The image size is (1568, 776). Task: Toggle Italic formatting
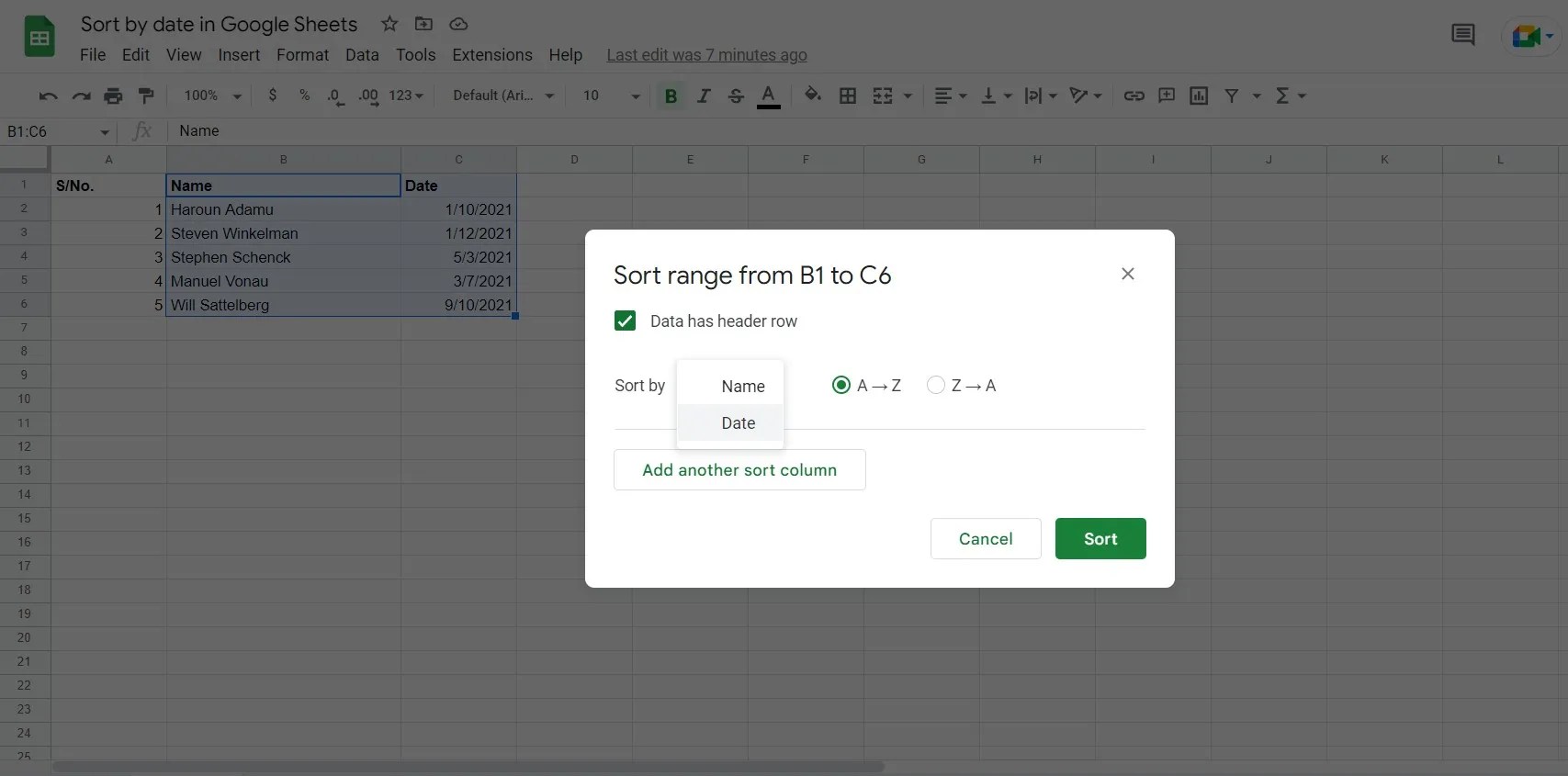coord(704,96)
